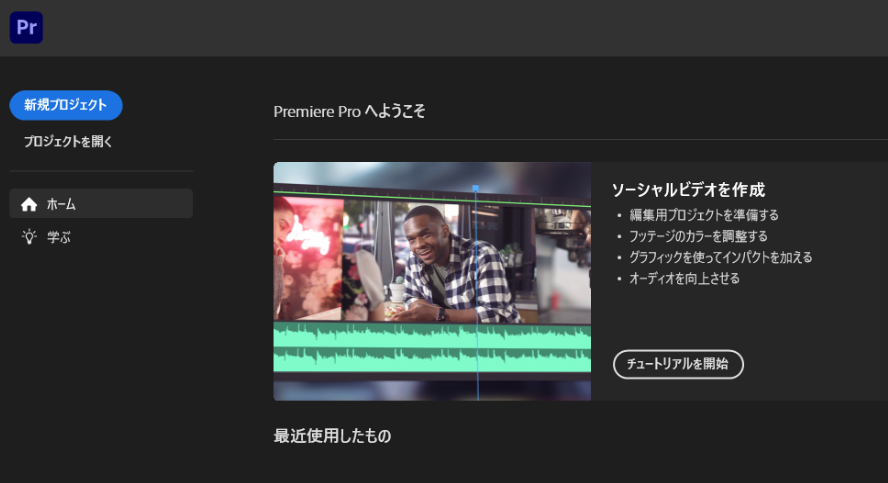Click the social video tutorial thumbnail
The height and width of the screenshot is (483, 888).
point(432,281)
